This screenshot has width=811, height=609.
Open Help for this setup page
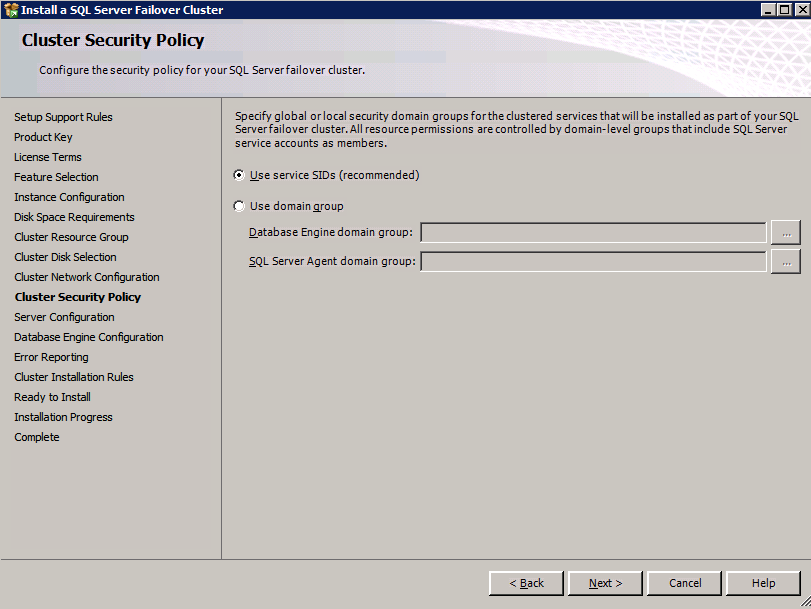click(x=763, y=583)
